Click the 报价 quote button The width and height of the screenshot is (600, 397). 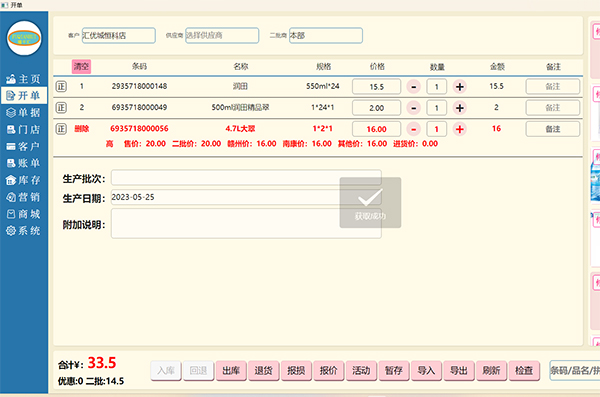pos(329,371)
